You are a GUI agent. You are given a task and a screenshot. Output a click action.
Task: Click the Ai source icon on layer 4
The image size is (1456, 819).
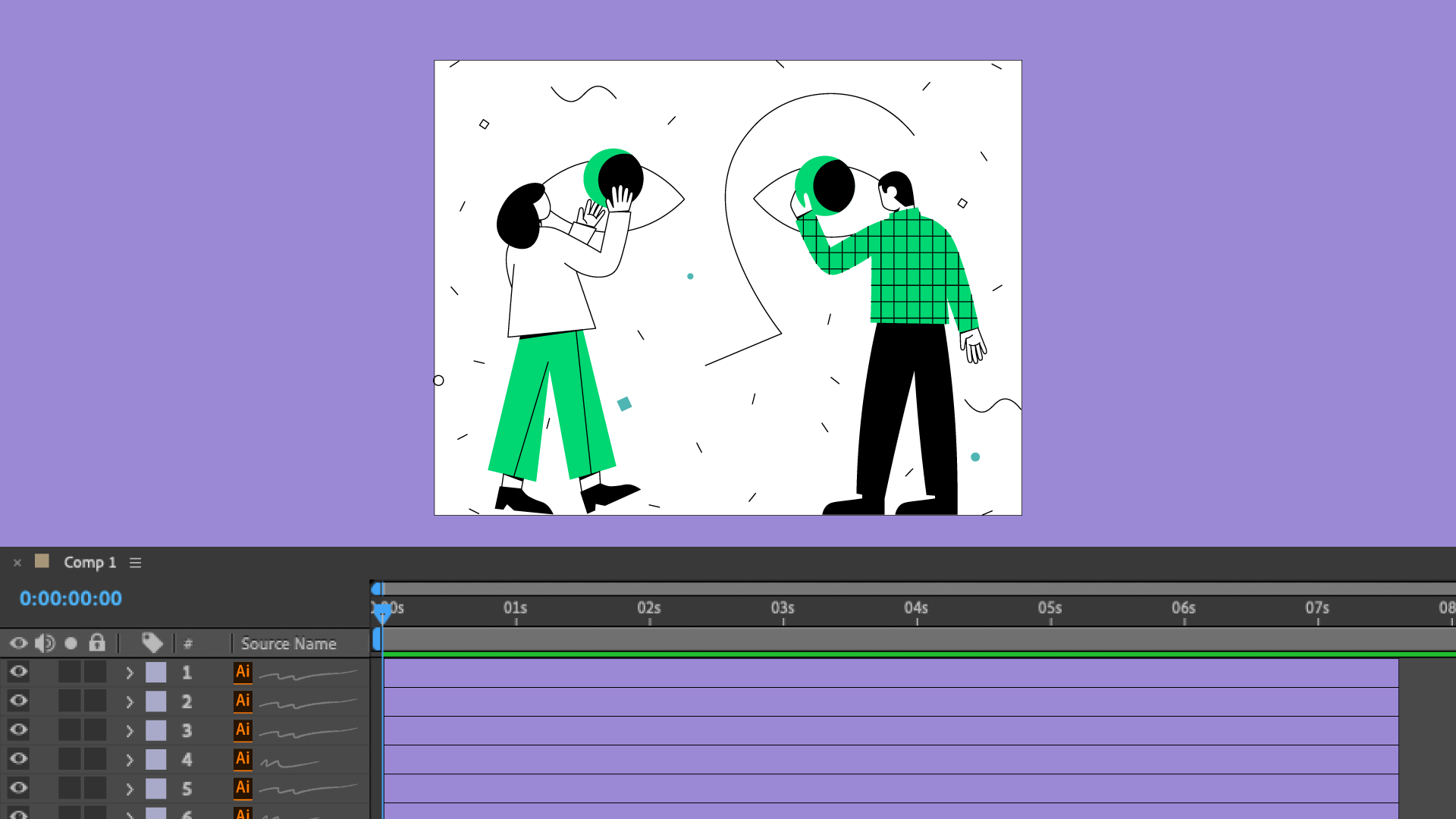[x=242, y=759]
